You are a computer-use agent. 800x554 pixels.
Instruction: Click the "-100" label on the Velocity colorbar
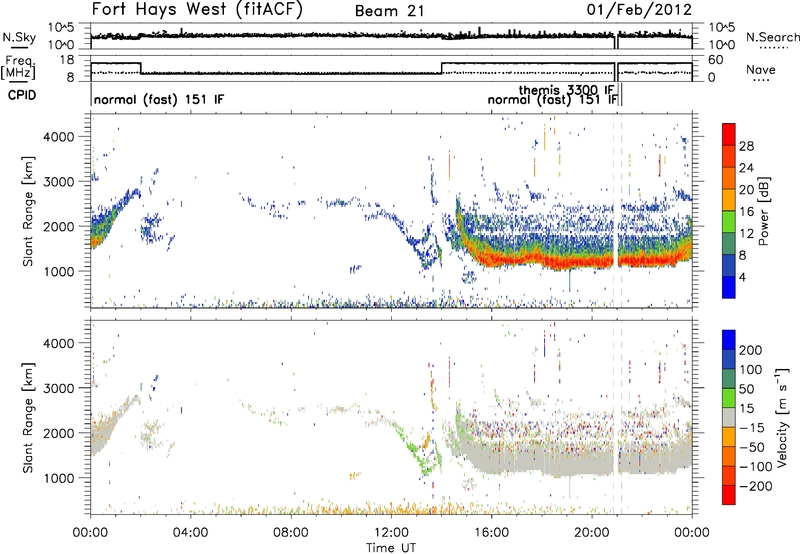coord(756,467)
